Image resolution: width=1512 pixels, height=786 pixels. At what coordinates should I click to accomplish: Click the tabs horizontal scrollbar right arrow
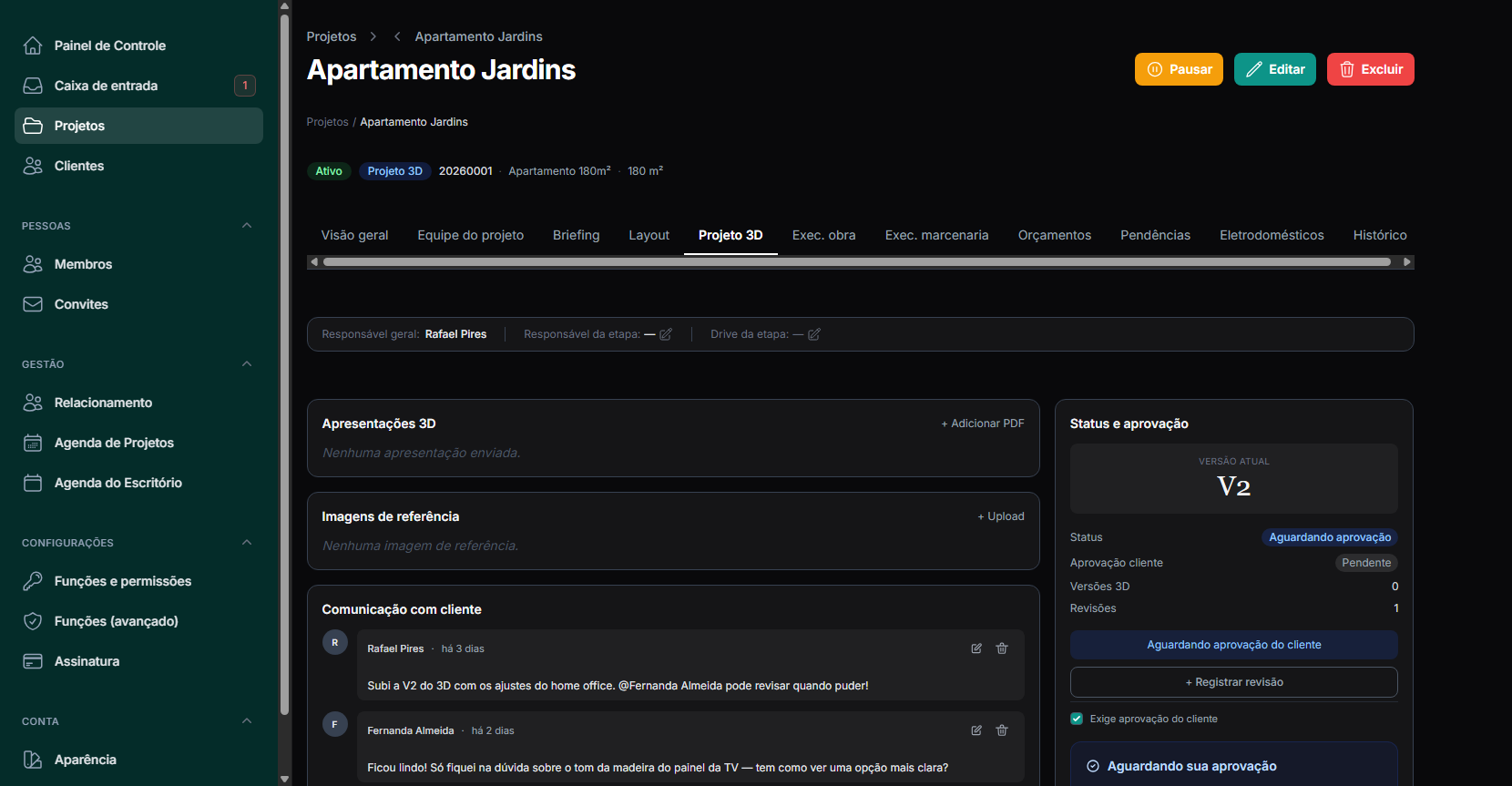coord(1407,262)
